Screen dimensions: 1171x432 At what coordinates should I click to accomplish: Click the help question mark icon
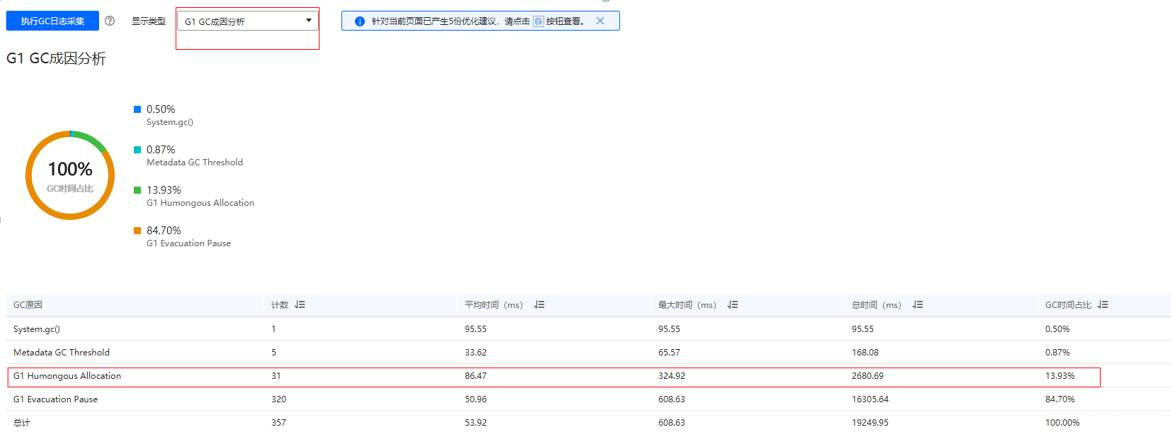click(109, 21)
